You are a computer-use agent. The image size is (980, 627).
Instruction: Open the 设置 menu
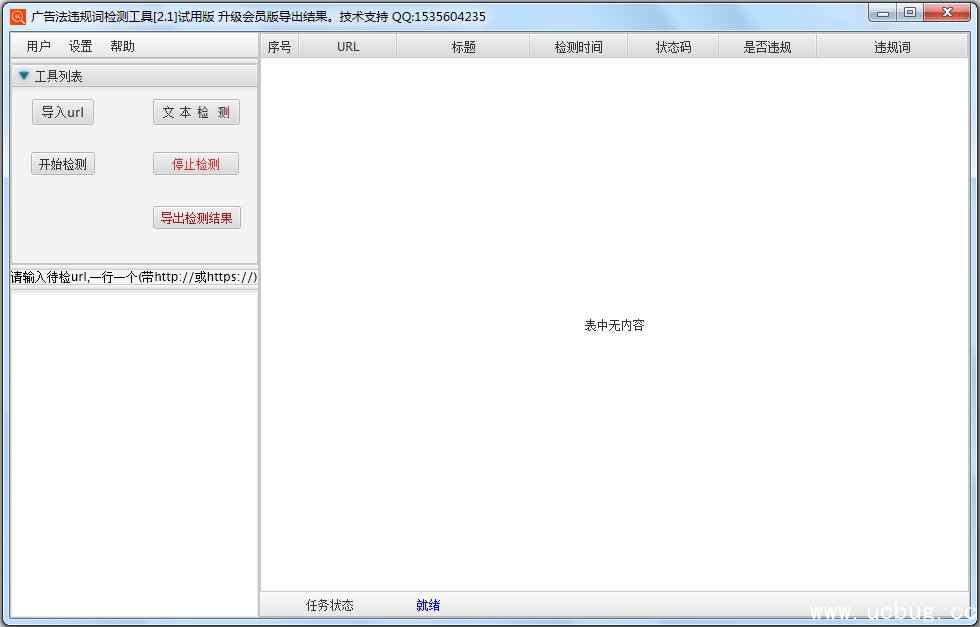pyautogui.click(x=81, y=46)
